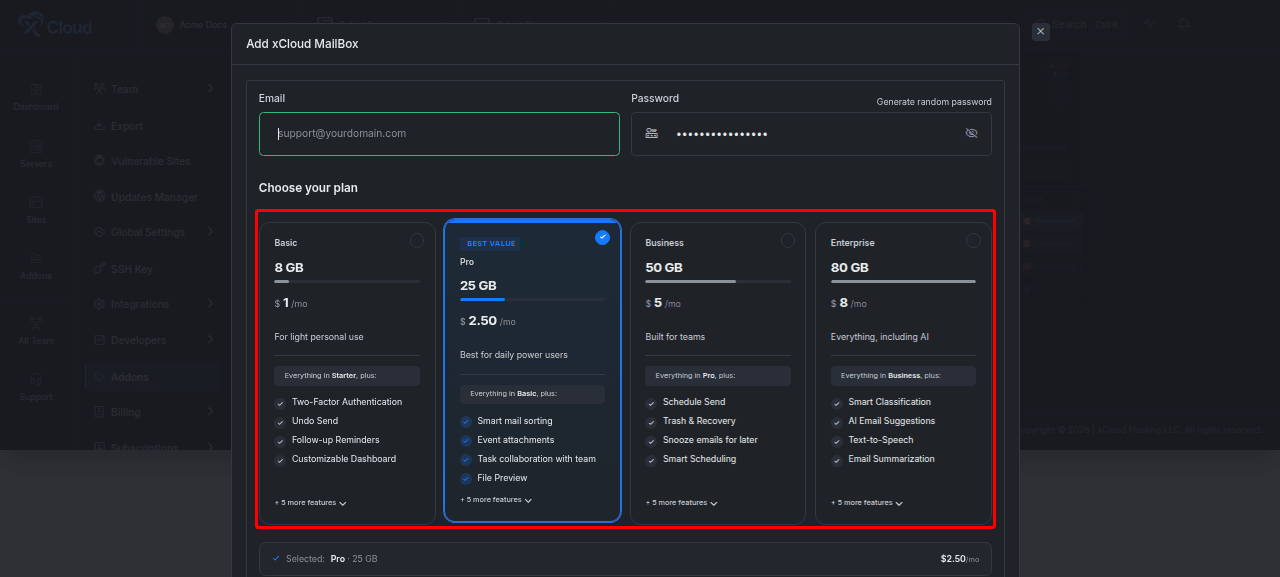Viewport: 1280px width, 577px height.
Task: Click Generate random password link
Action: [934, 102]
